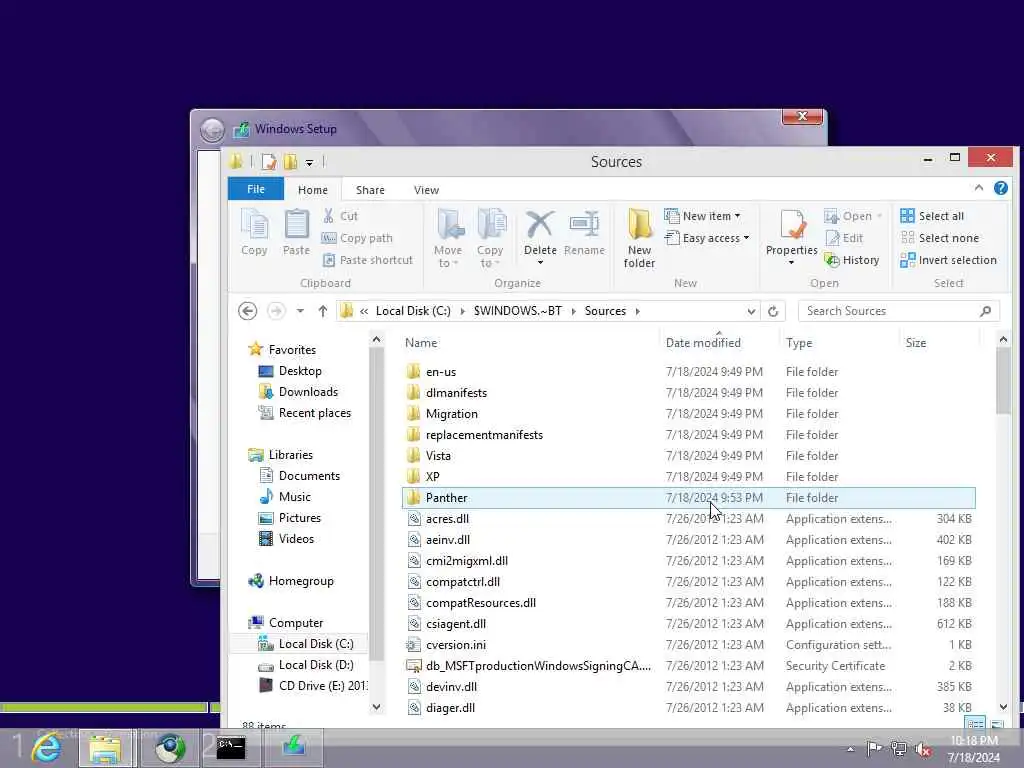Expand the dropdown after Sources in the path
This screenshot has height=768, width=1024.
click(637, 312)
